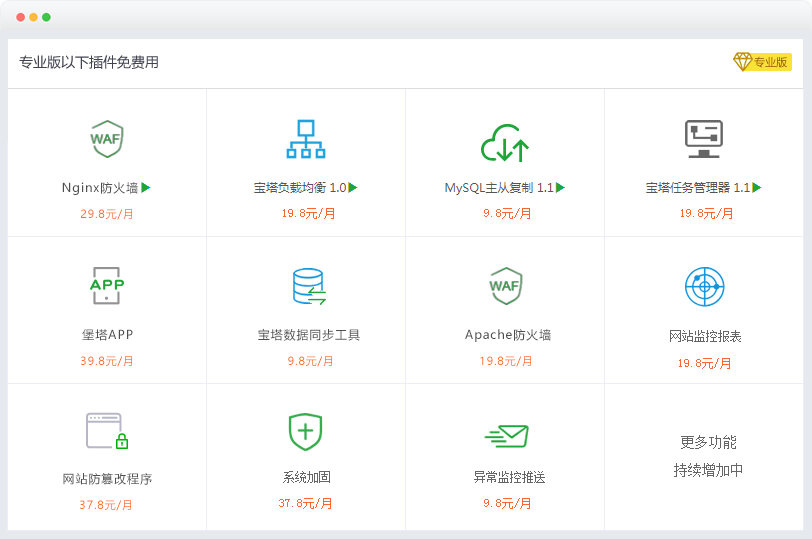Click the 37.8元/月 price under 网站防篡改程序

coord(106,505)
